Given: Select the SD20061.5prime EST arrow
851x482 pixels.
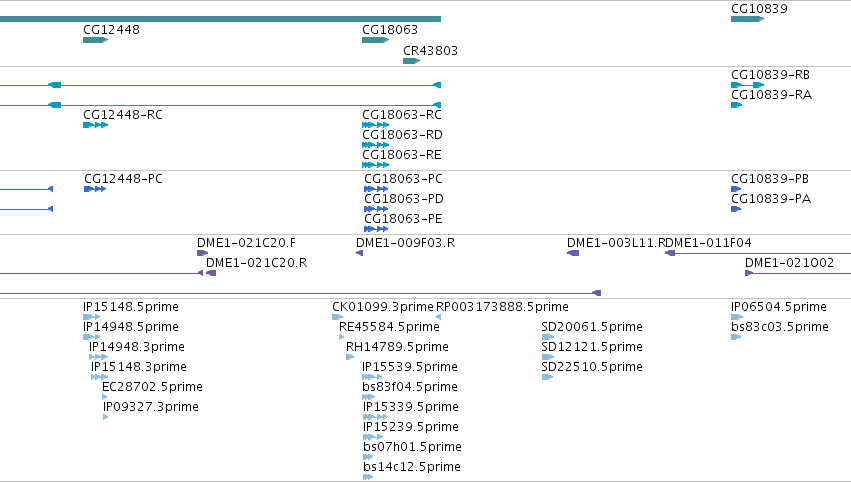Looking at the screenshot, I should coord(548,337).
